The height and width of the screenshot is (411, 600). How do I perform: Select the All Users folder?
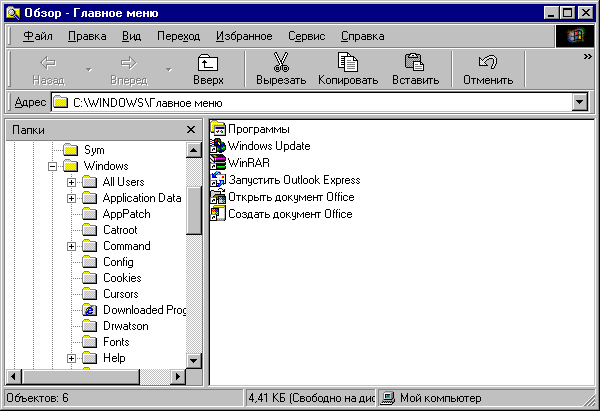point(123,182)
